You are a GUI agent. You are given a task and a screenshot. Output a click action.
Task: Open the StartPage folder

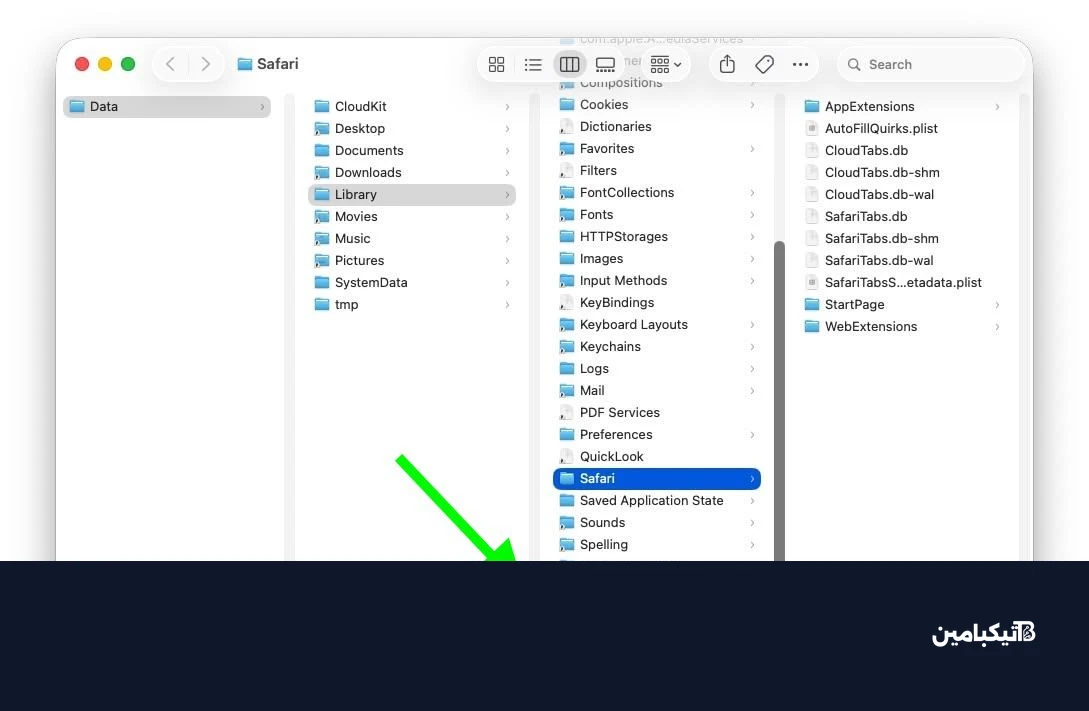854,305
